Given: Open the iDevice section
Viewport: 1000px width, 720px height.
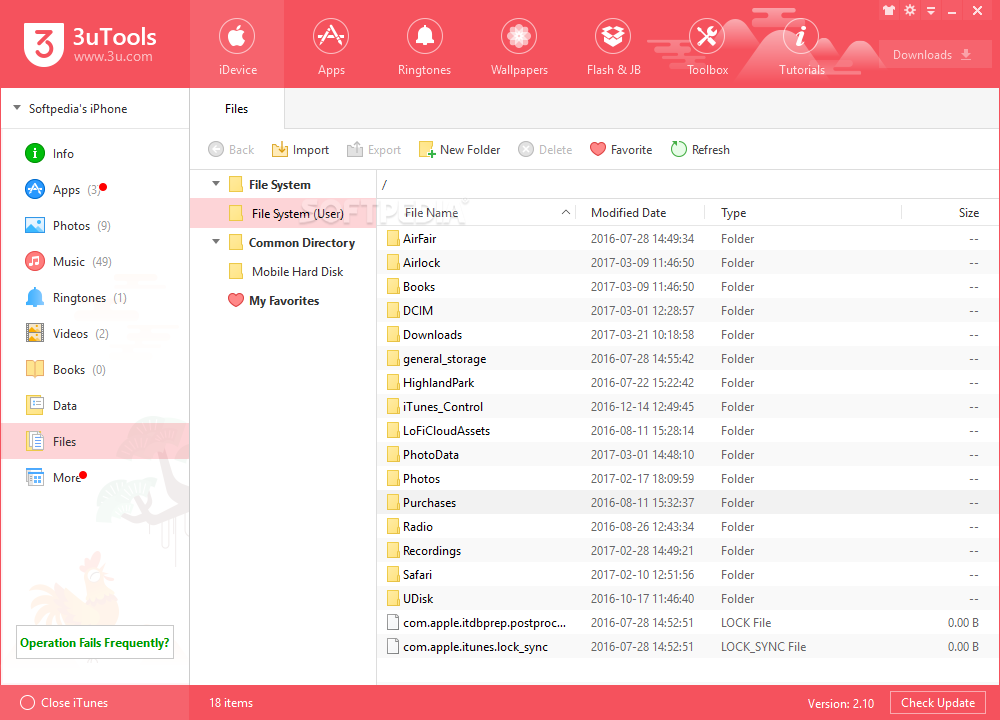Looking at the screenshot, I should click(237, 44).
